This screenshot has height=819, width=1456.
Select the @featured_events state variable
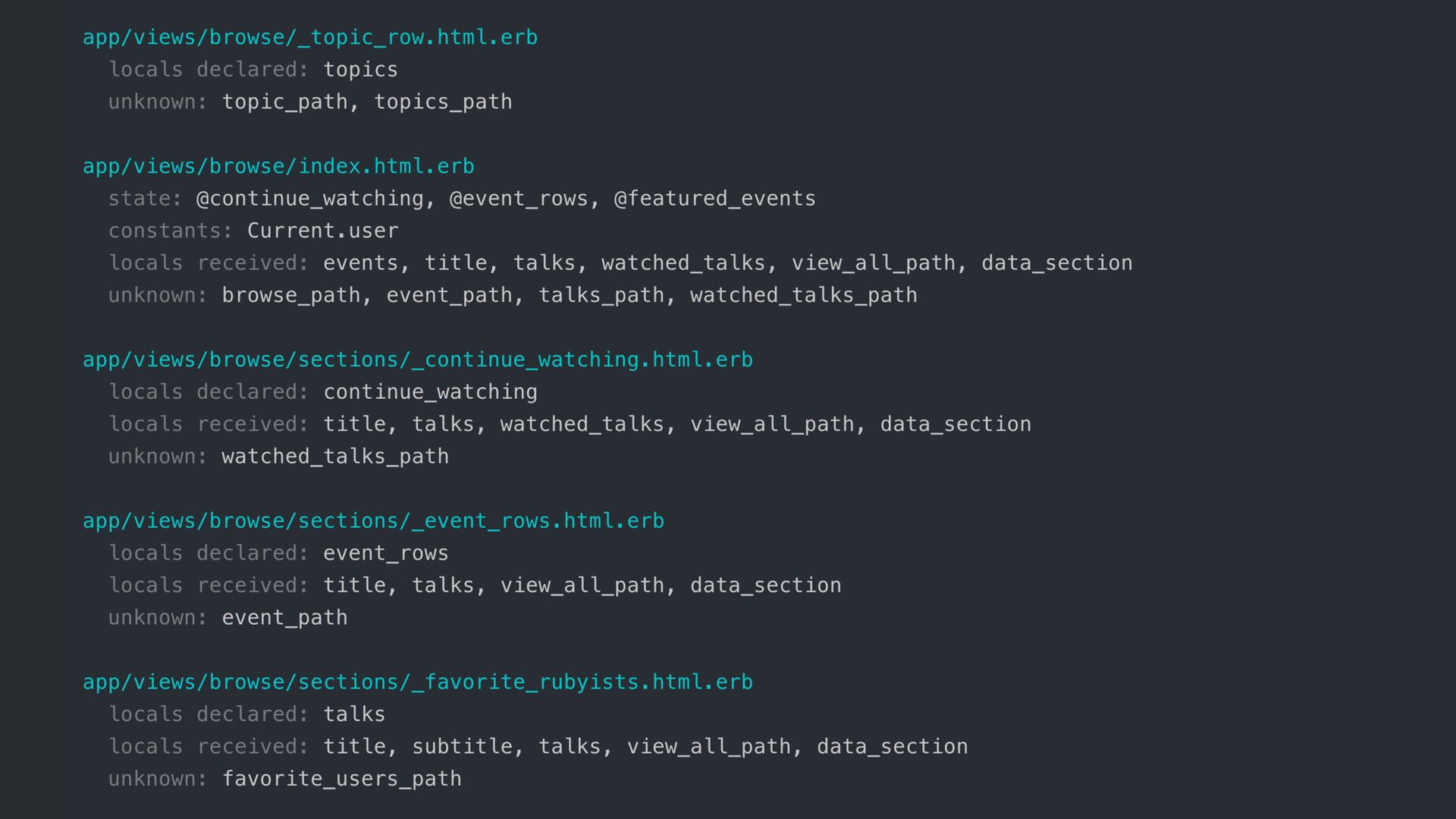714,199
